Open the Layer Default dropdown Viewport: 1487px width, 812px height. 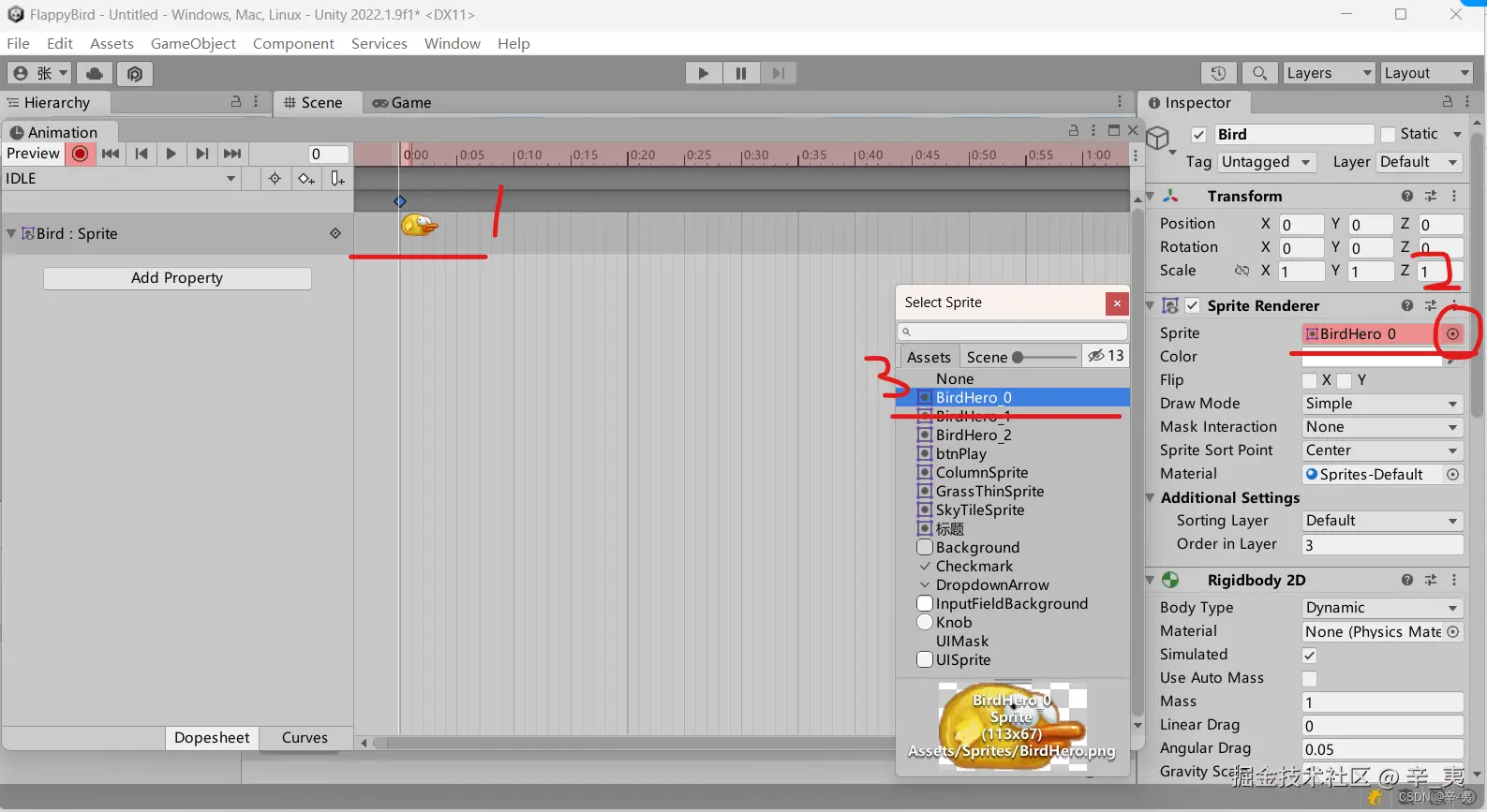tap(1419, 162)
